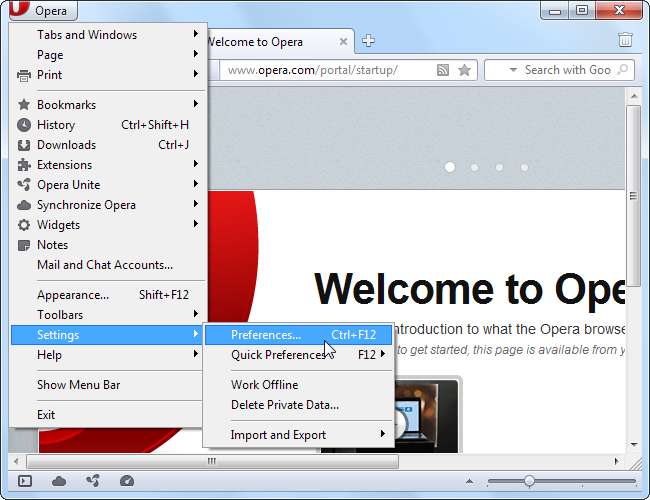Click the zoom slider handle
This screenshot has height=500, width=650.
pyautogui.click(x=529, y=481)
